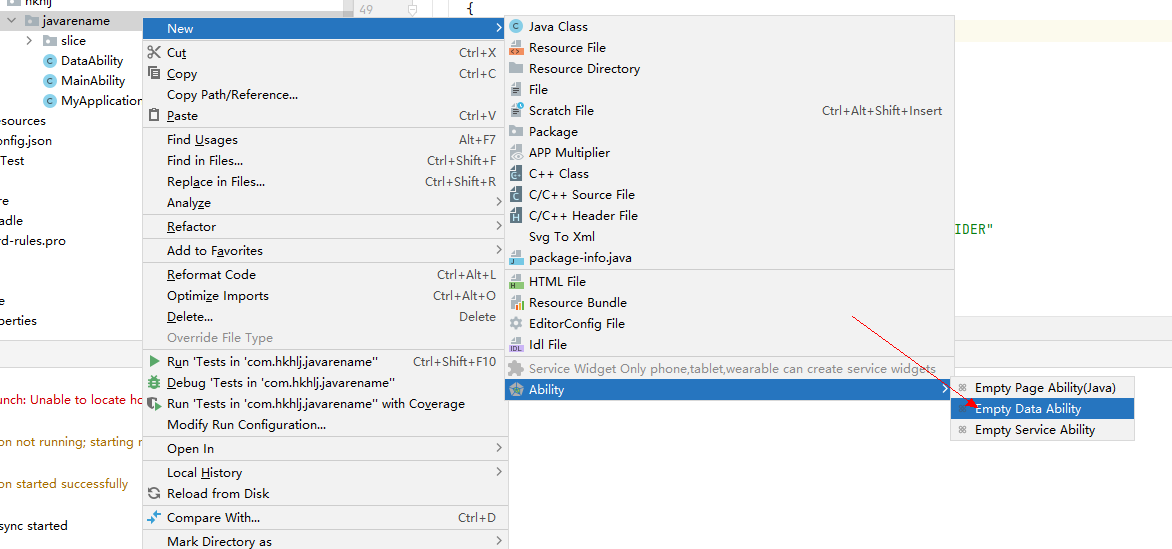The width and height of the screenshot is (1172, 549).
Task: Open the Open In submenu arrow
Action: (498, 448)
